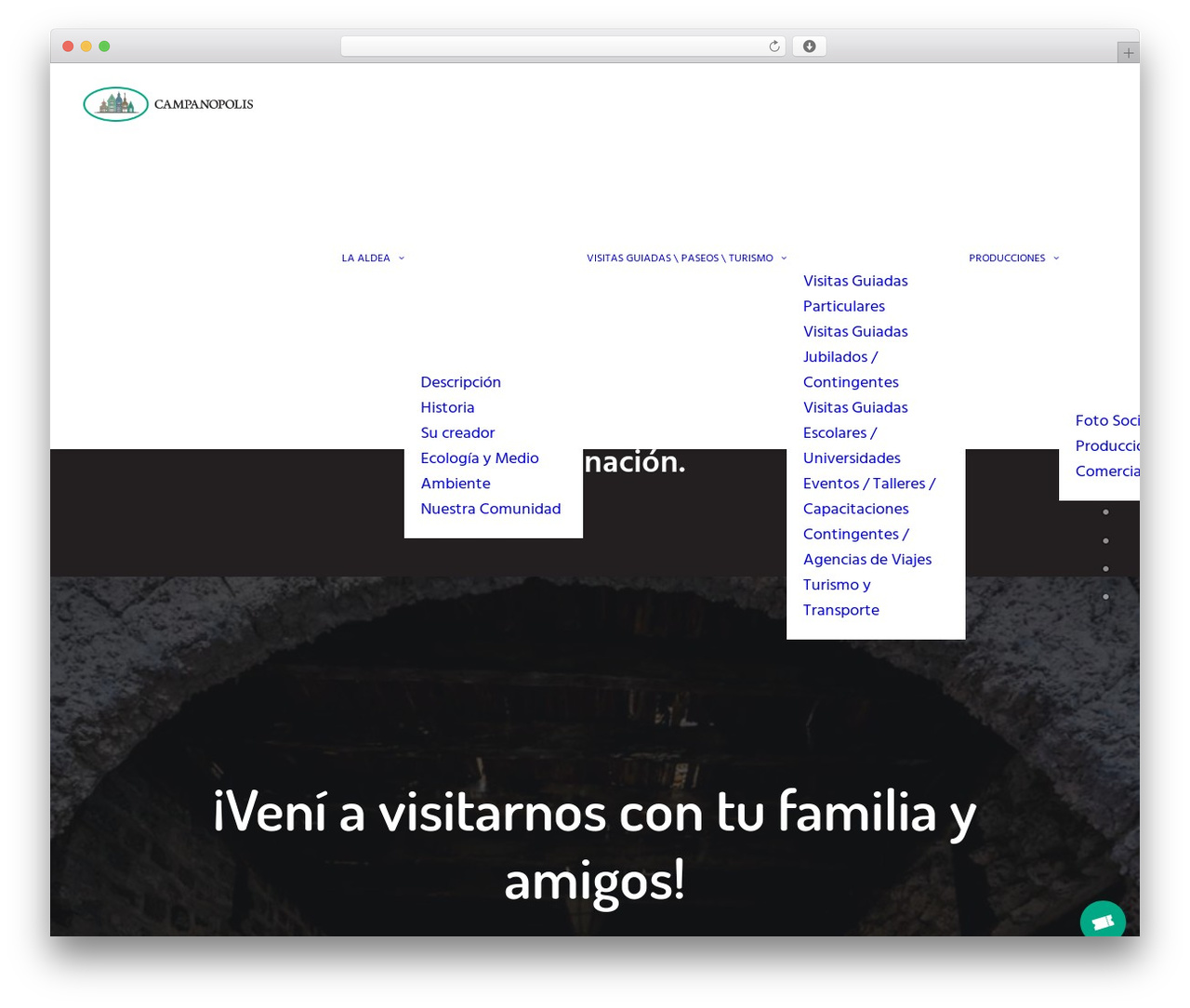Expand the La Aldea menu chevron
This screenshot has height=1008, width=1190.
click(402, 259)
